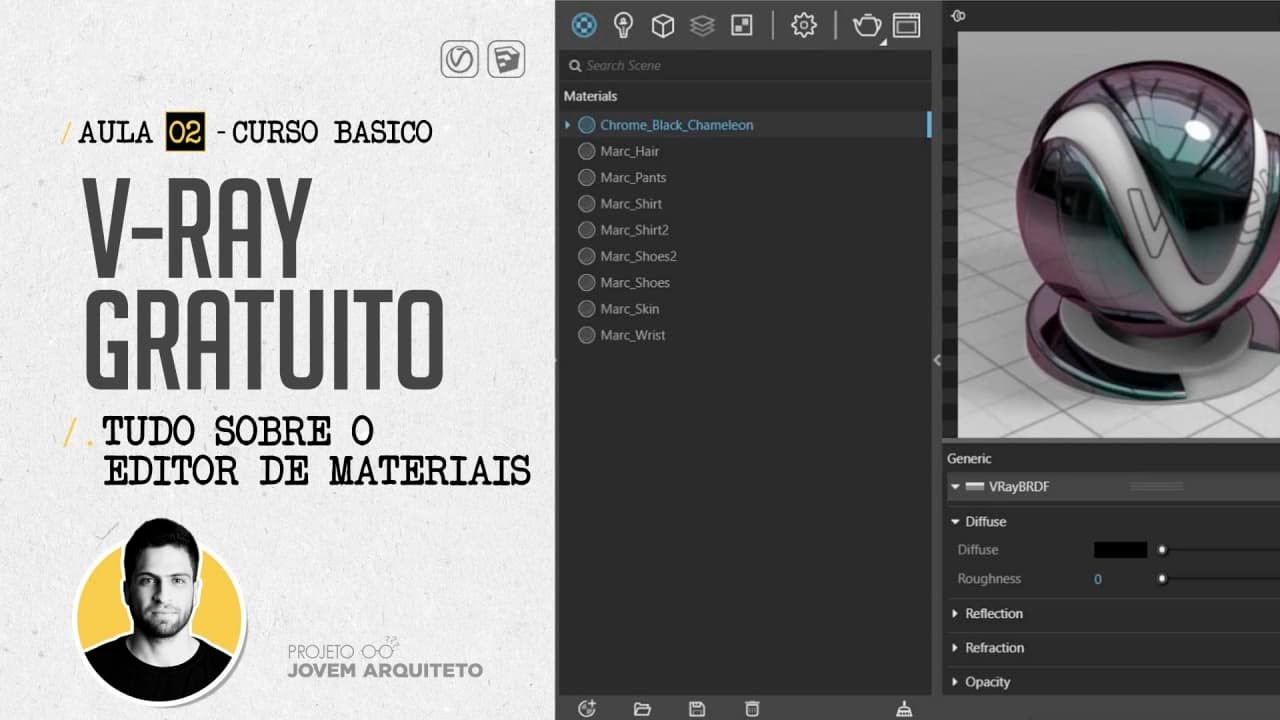The height and width of the screenshot is (720, 1280).
Task: Open the Lights category icon
Action: 623,25
